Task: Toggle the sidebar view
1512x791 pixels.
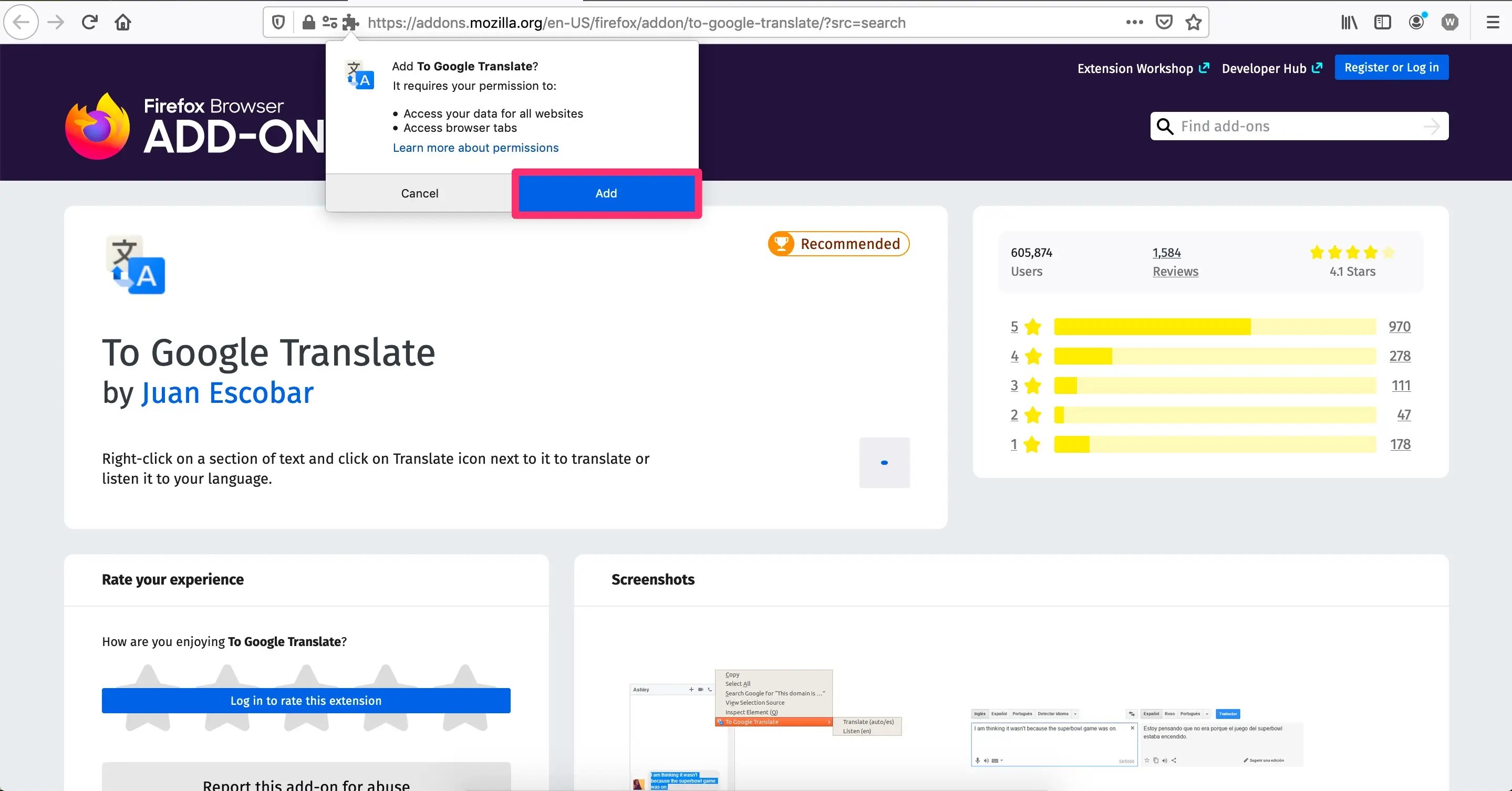Action: click(x=1382, y=22)
